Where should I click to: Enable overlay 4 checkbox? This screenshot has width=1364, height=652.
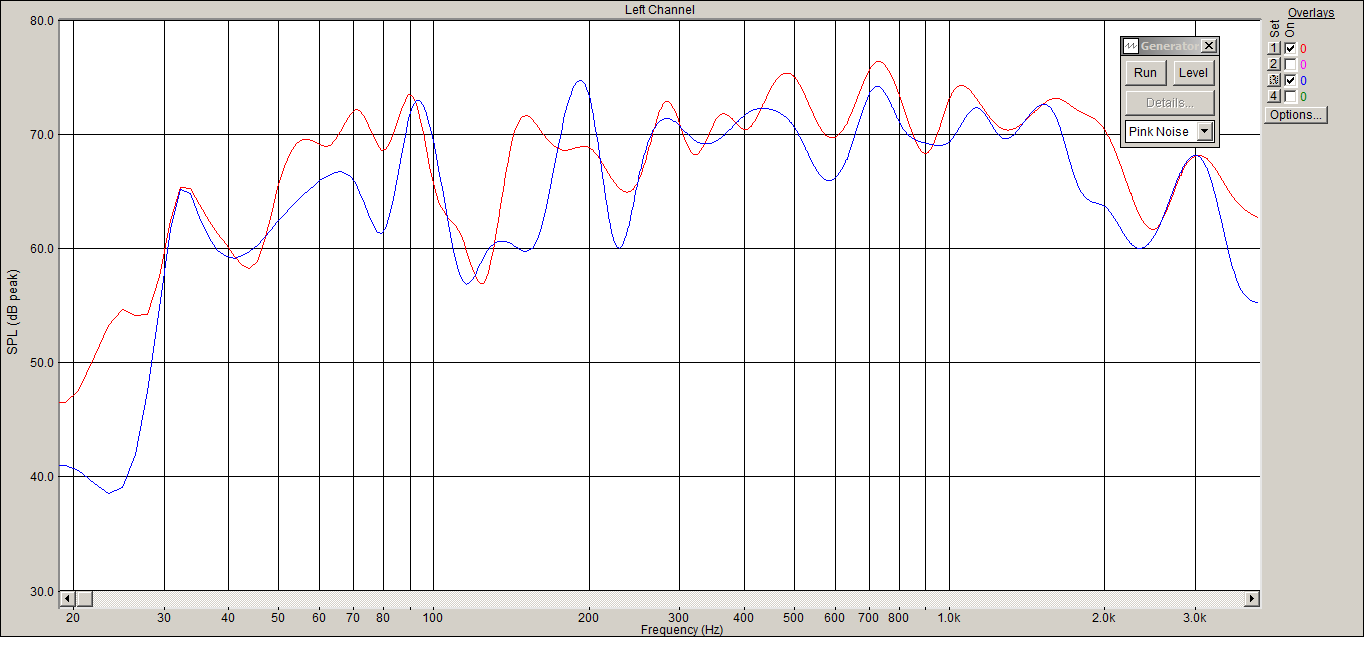[x=1290, y=96]
